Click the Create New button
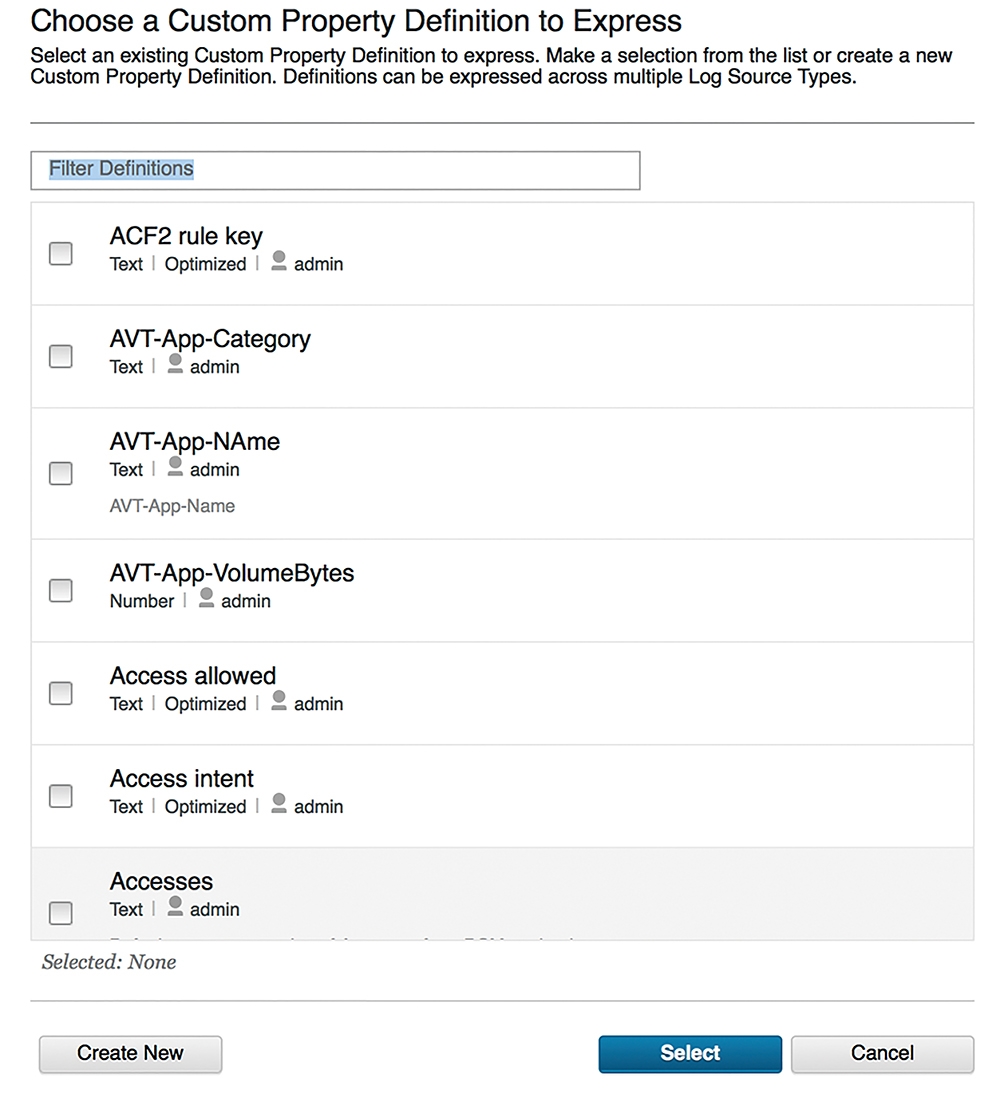The width and height of the screenshot is (1000, 1097). pyautogui.click(x=130, y=1054)
